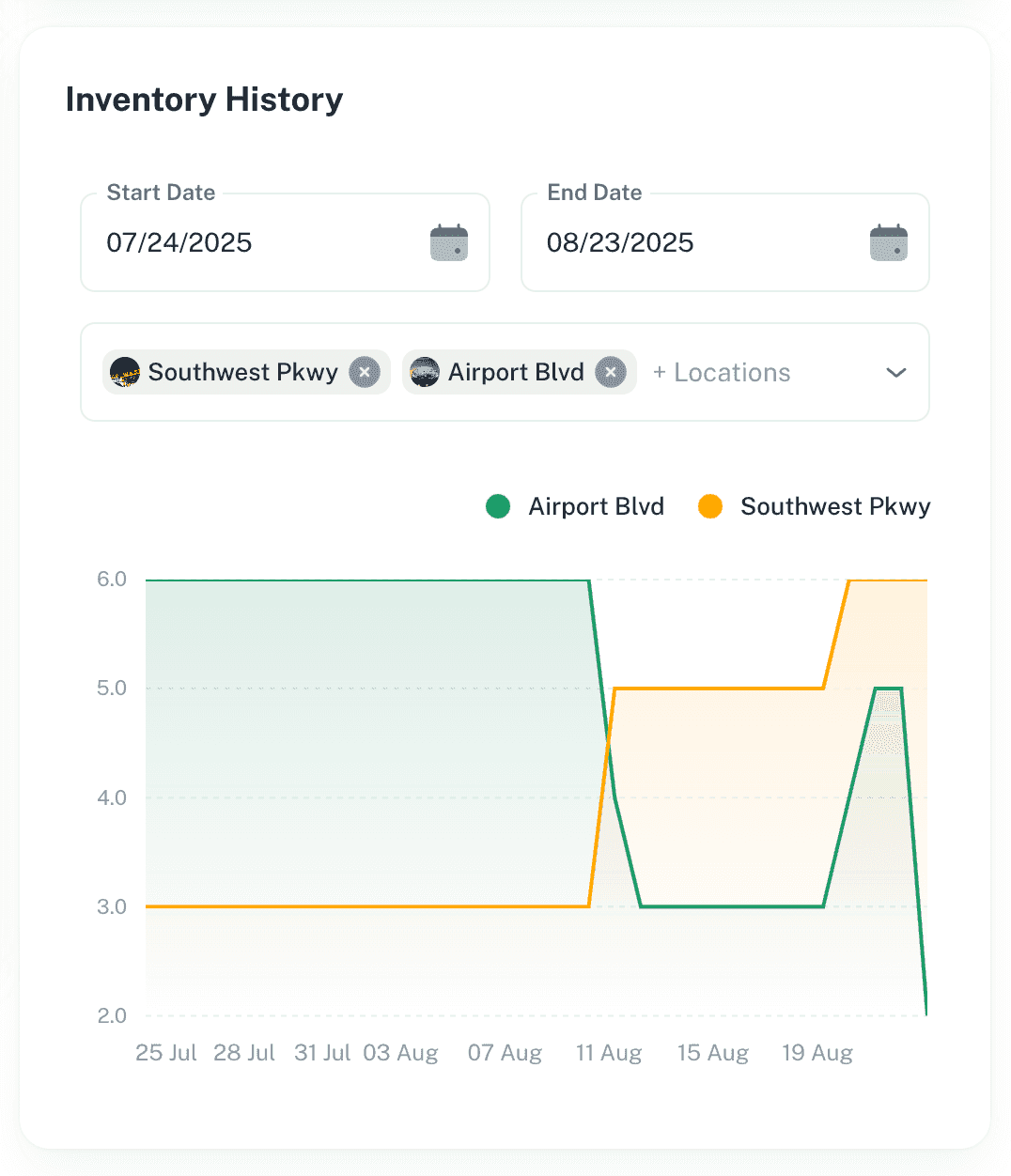Click inside the Start Date field
Image resolution: width=1011 pixels, height=1176 pixels.
(x=235, y=242)
